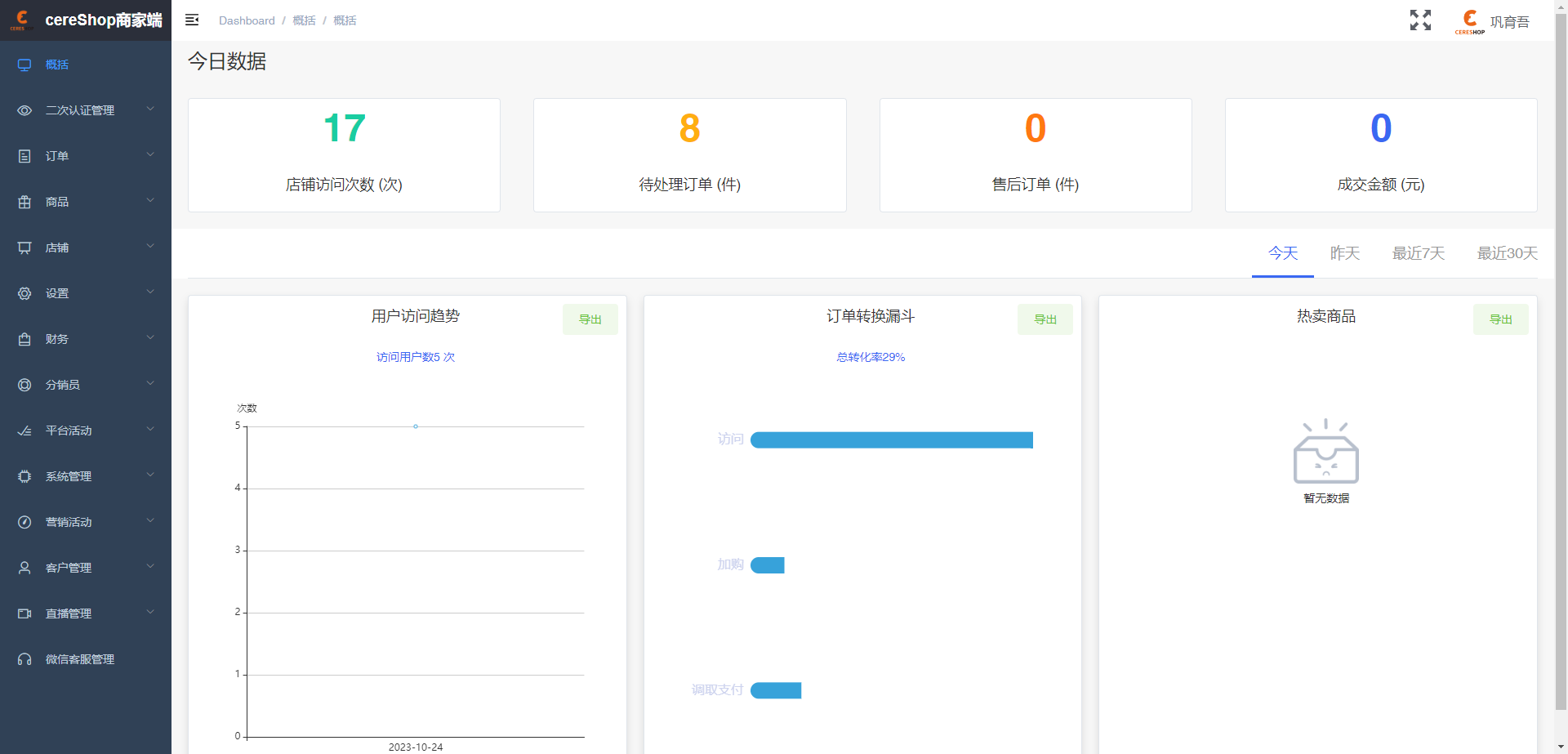This screenshot has width=1568, height=754.
Task: Expand the 客户管理 submenu chevron
Action: 150,566
